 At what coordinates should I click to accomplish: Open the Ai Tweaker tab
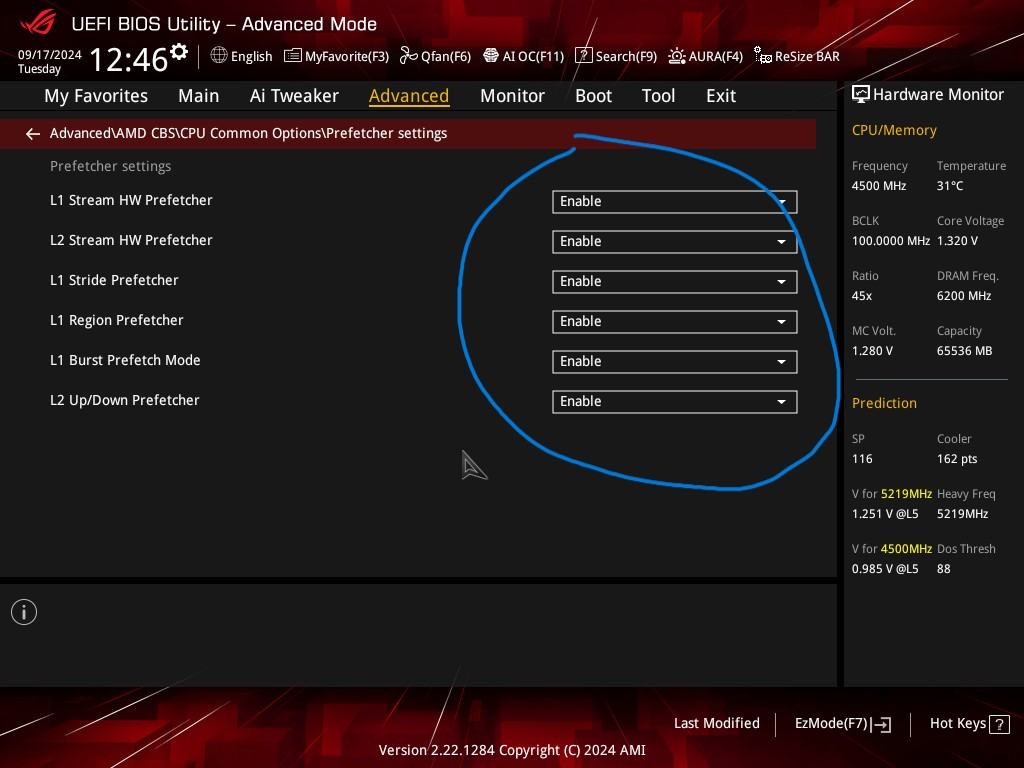pyautogui.click(x=294, y=96)
